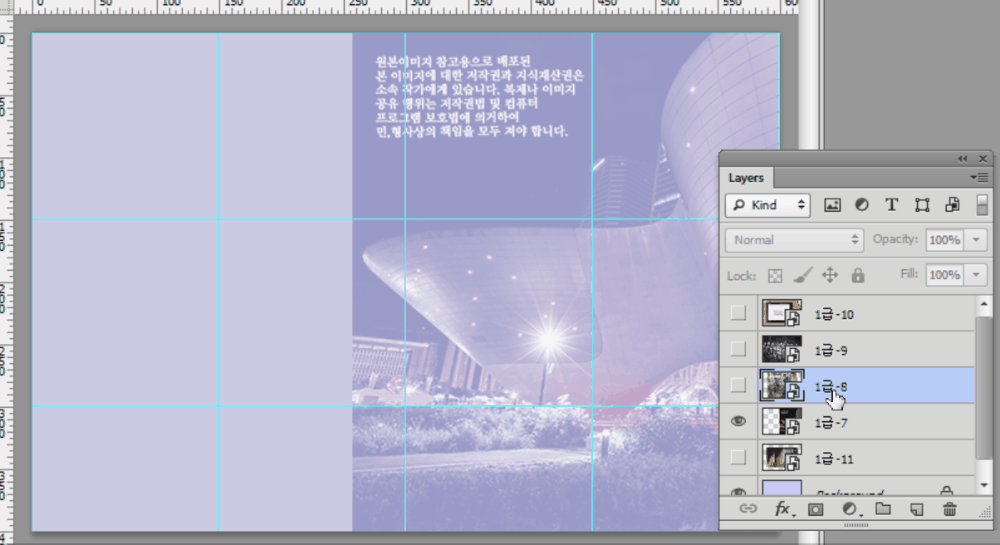Show layer 1급-9 visibility box
Image resolution: width=1000 pixels, height=545 pixels.
pyautogui.click(x=738, y=349)
